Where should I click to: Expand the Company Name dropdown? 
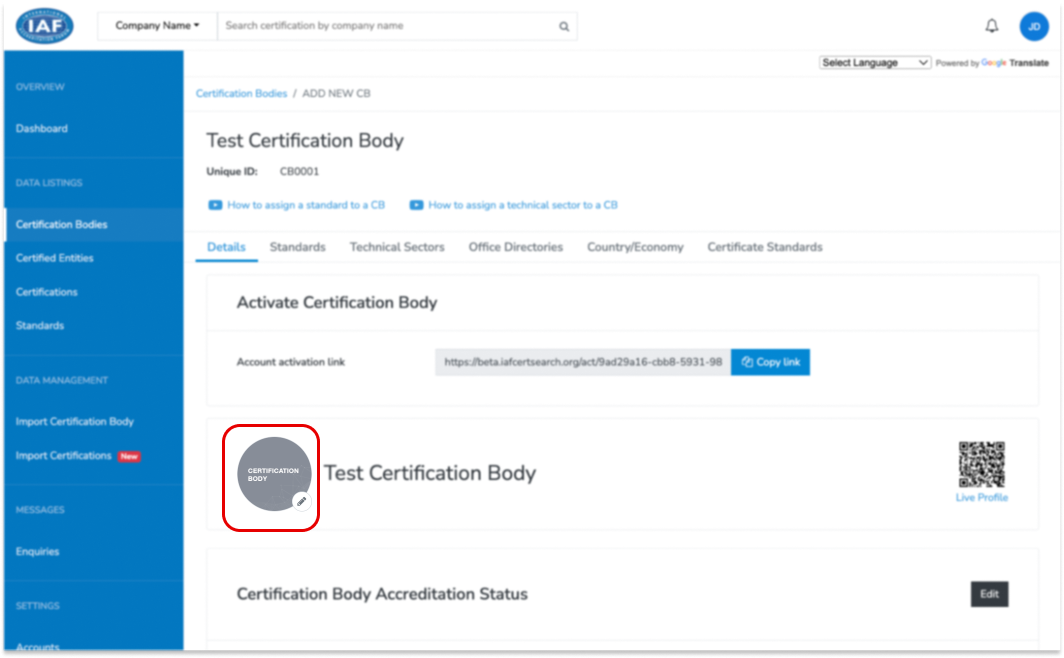(x=157, y=26)
